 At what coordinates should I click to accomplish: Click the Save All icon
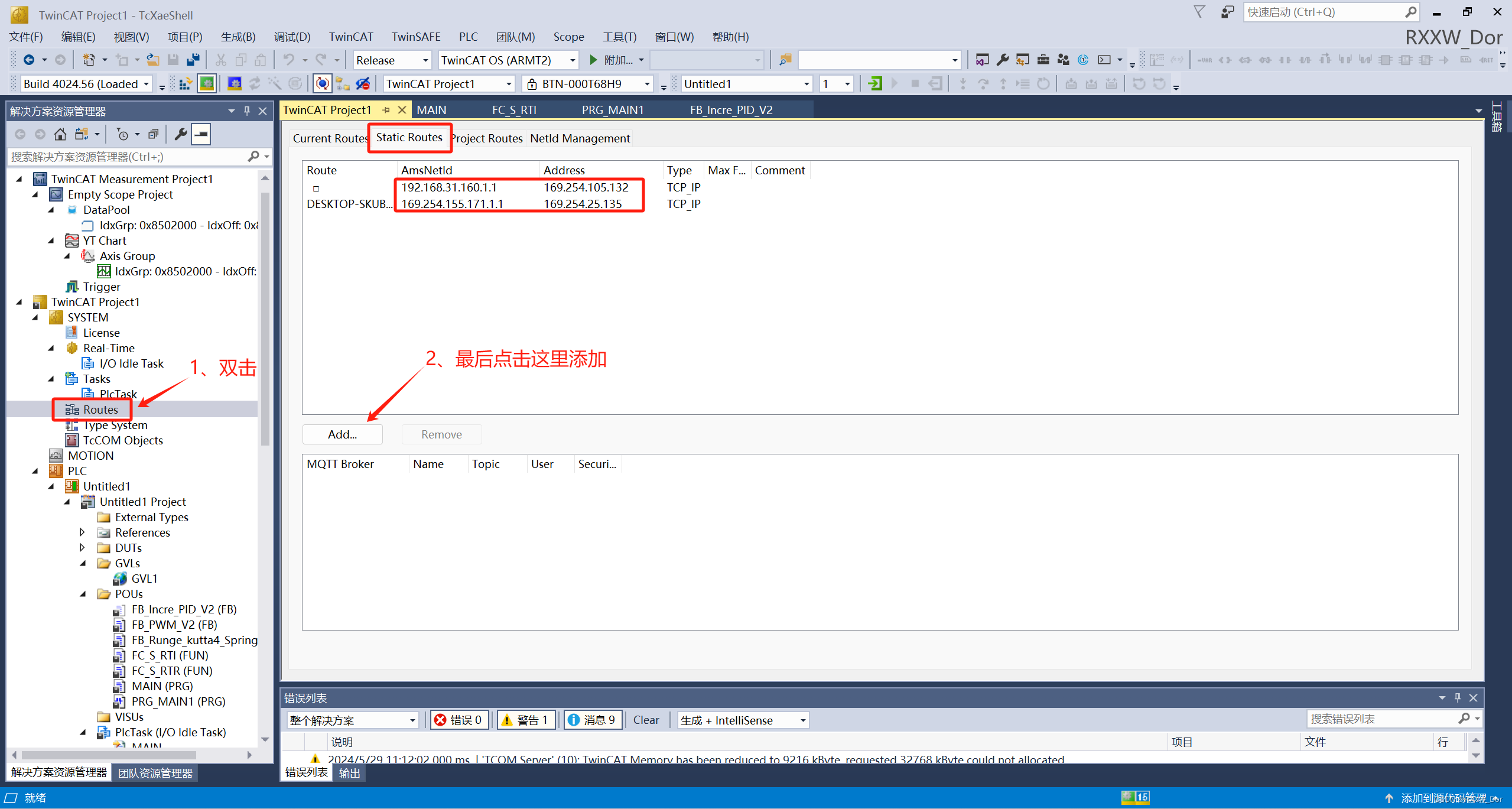[193, 60]
